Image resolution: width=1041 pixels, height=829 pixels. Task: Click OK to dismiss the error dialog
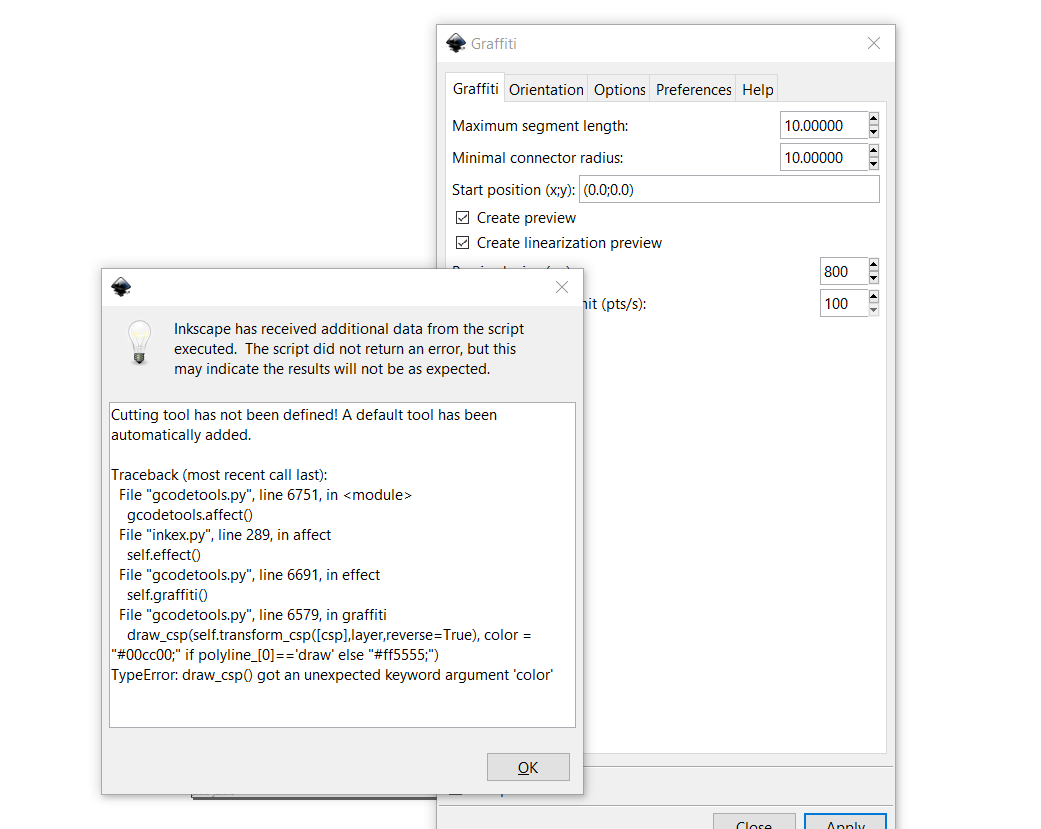pyautogui.click(x=528, y=767)
